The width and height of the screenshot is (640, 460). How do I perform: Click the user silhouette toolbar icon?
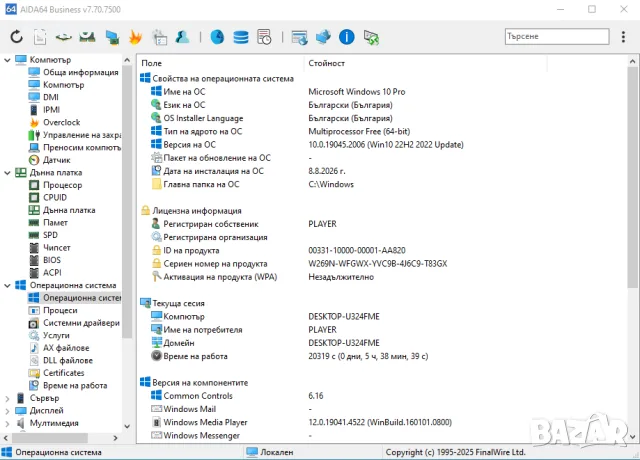coord(182,37)
